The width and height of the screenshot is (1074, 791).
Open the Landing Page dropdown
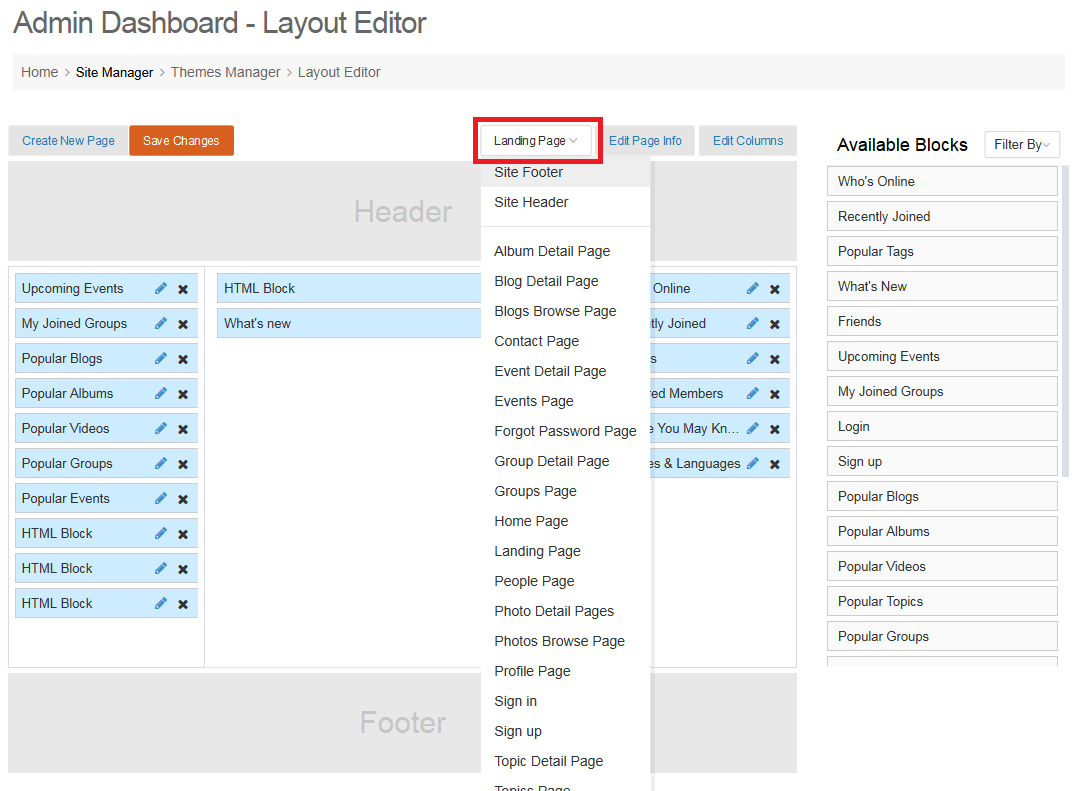536,141
